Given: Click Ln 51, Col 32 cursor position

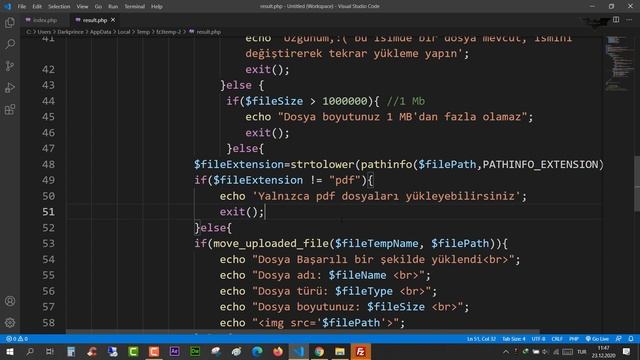Looking at the screenshot, I should 481,339.
